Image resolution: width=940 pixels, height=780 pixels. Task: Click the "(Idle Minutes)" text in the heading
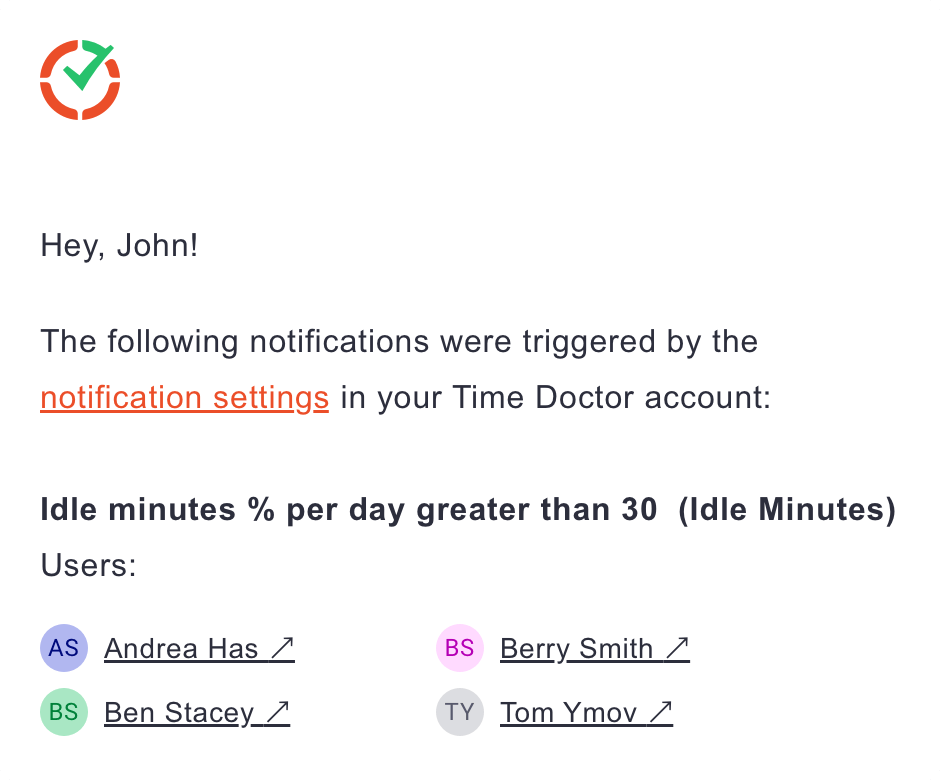[x=786, y=510]
